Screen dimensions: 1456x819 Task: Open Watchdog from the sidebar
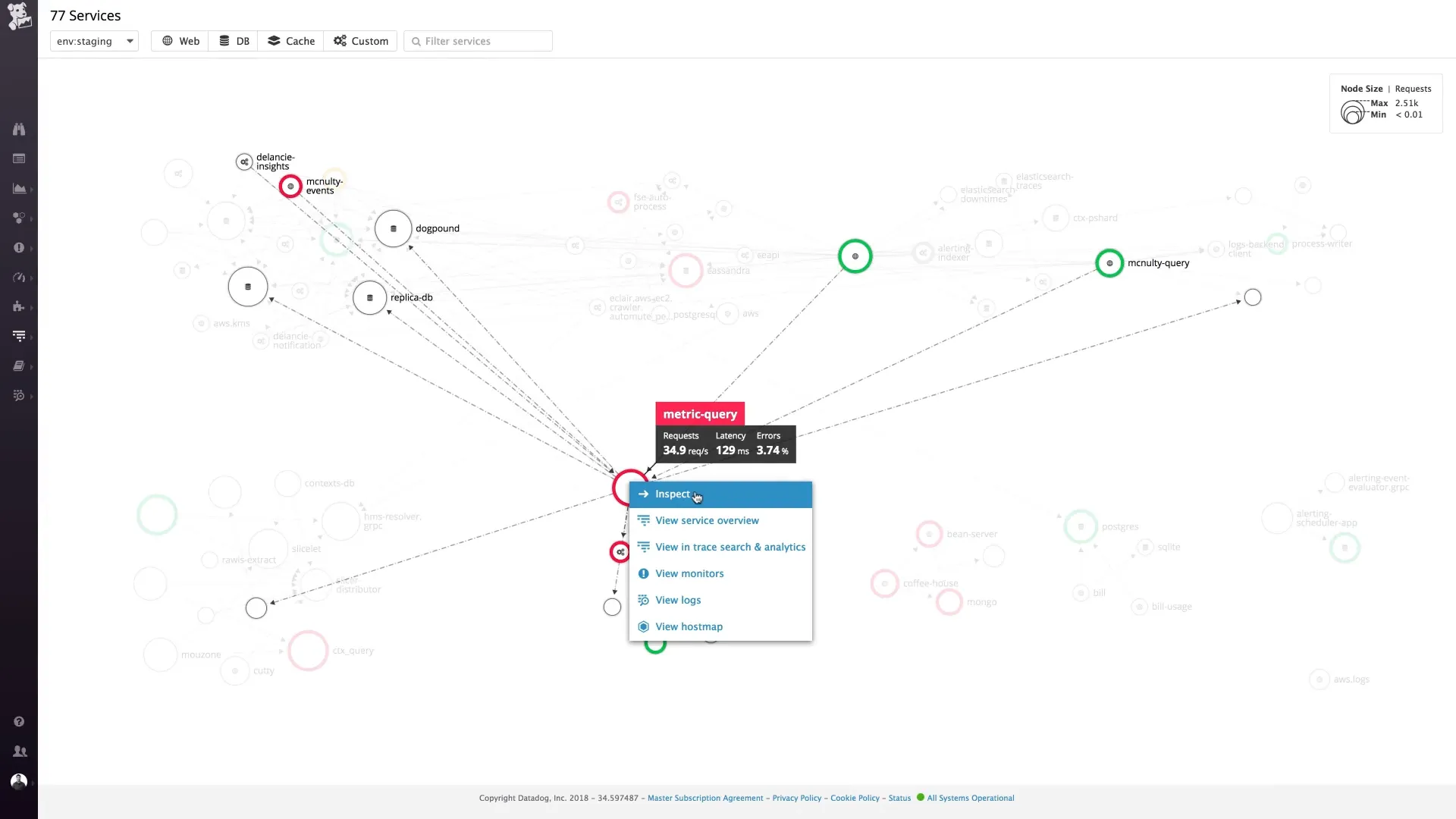19,129
